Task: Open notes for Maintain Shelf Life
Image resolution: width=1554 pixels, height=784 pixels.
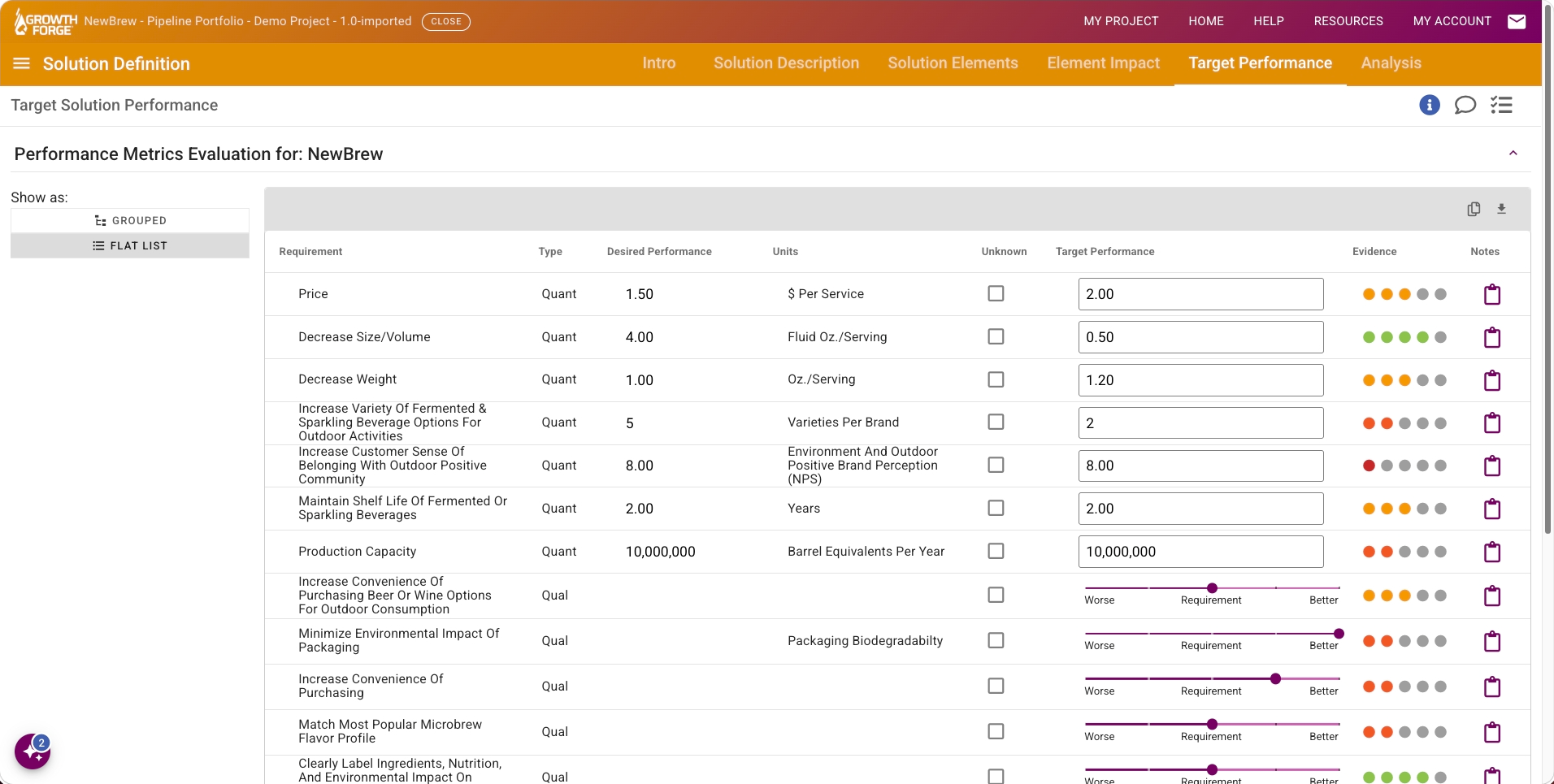Action: tap(1492, 509)
